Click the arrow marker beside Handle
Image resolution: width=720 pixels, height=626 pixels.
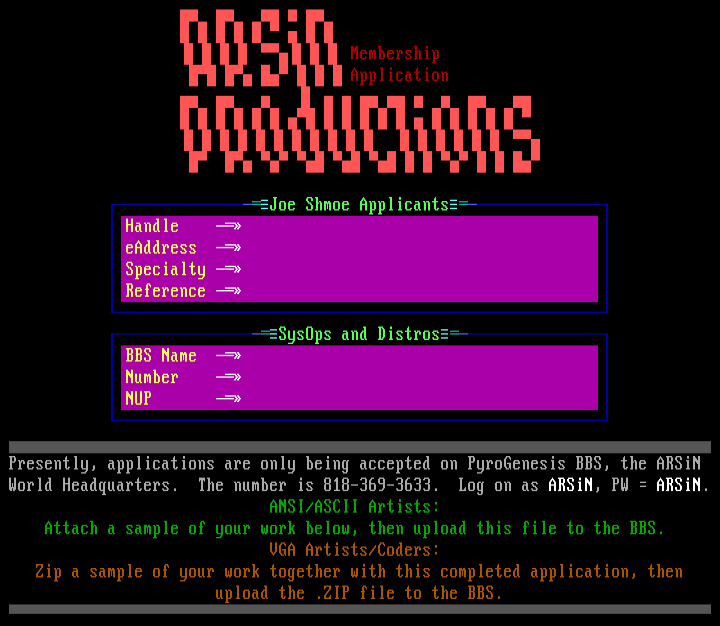pyautogui.click(x=228, y=226)
